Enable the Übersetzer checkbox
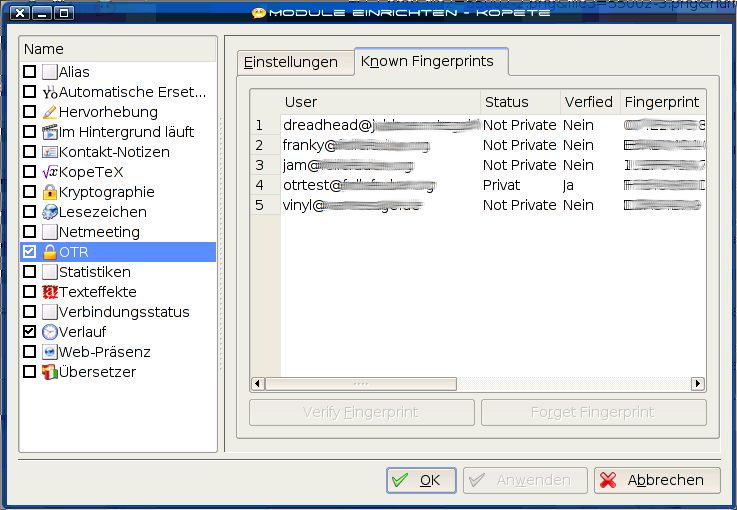 [30, 372]
